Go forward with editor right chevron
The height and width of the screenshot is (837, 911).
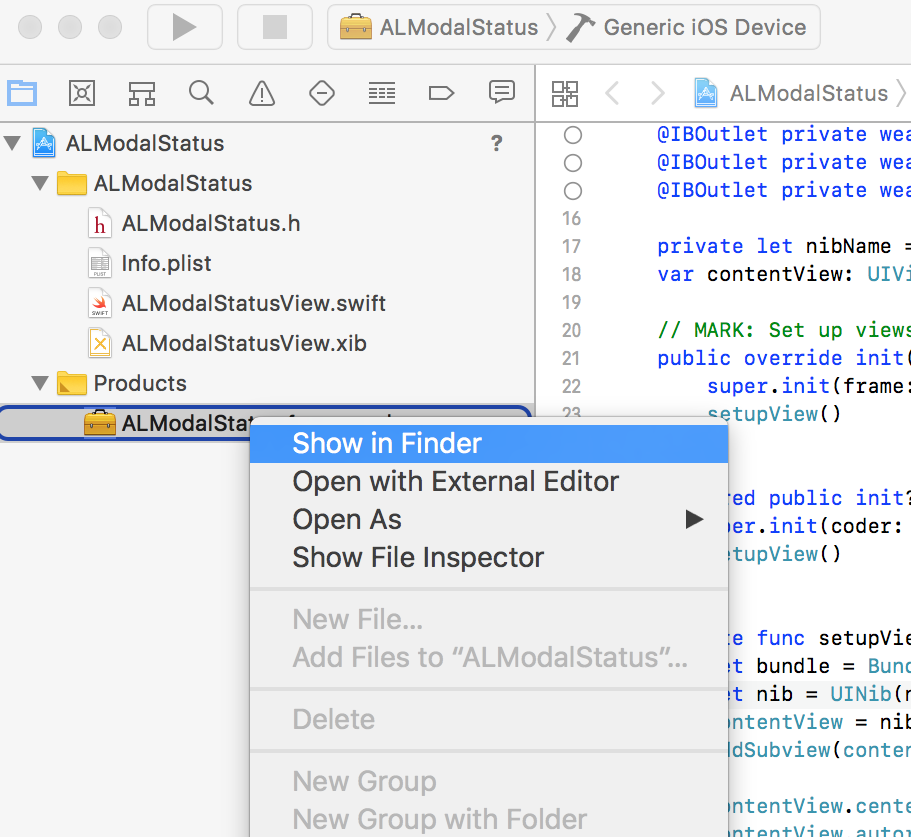[x=658, y=93]
